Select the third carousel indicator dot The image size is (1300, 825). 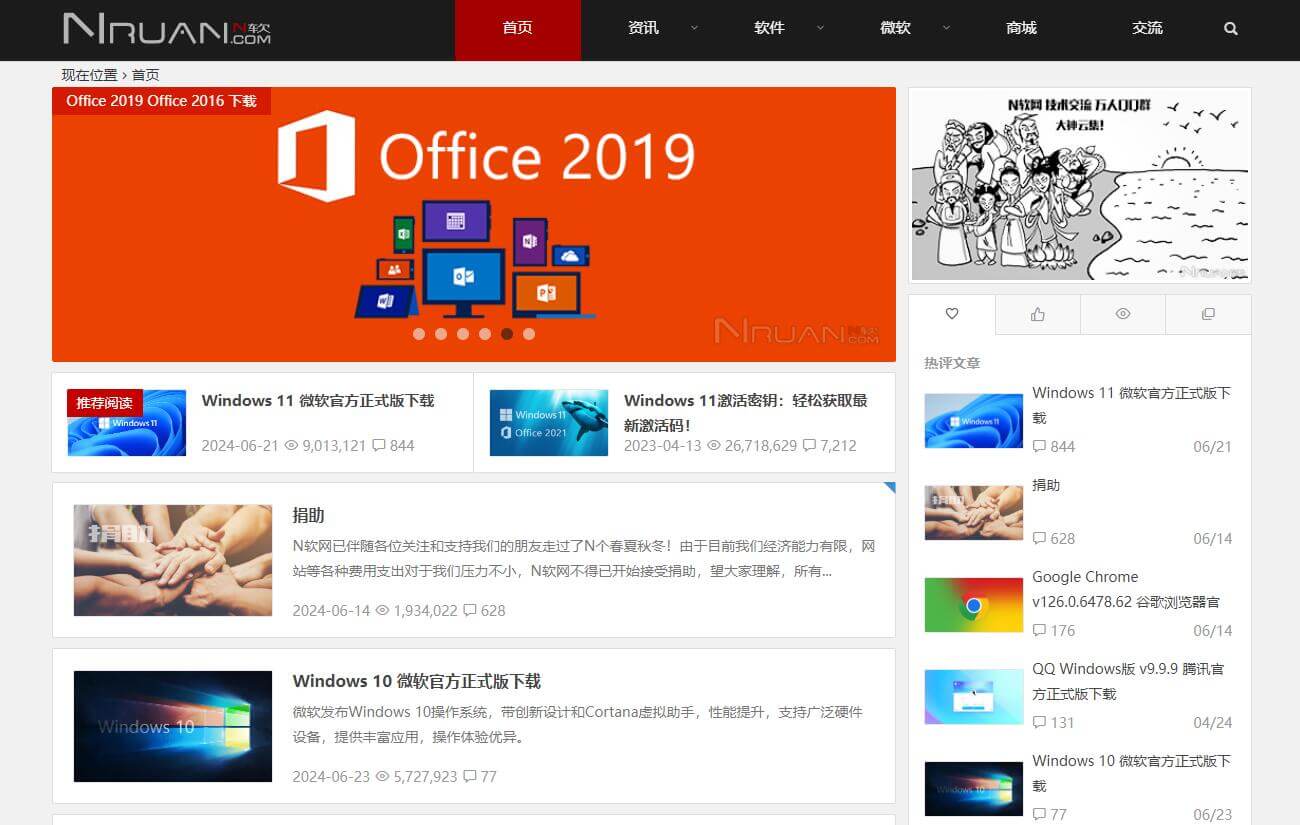[x=463, y=334]
